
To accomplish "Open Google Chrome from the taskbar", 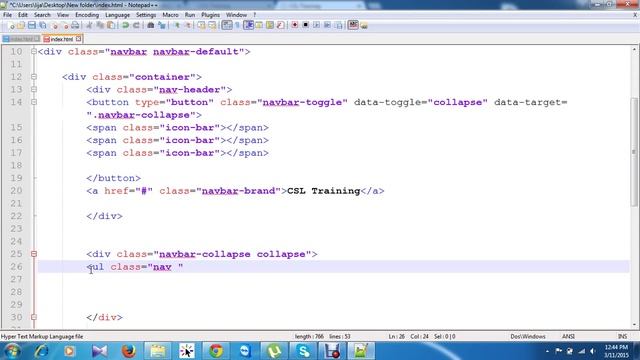I will point(216,351).
